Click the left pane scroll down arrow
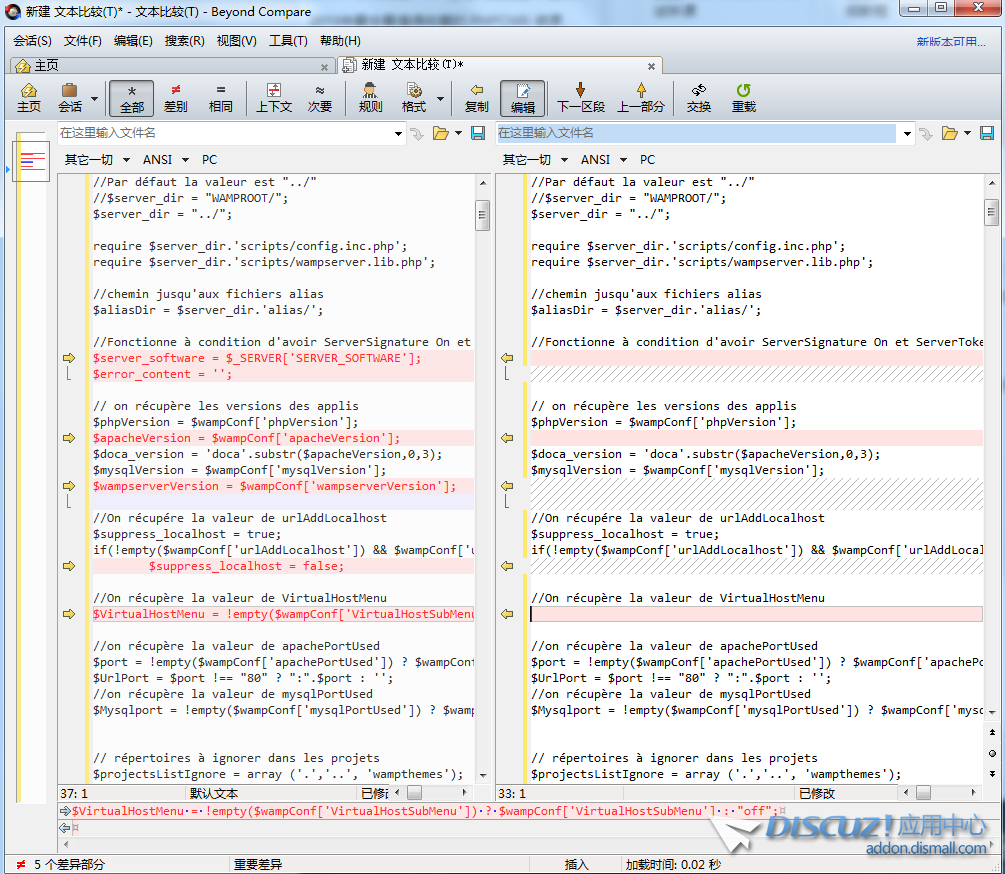This screenshot has width=1005, height=874. pos(483,775)
